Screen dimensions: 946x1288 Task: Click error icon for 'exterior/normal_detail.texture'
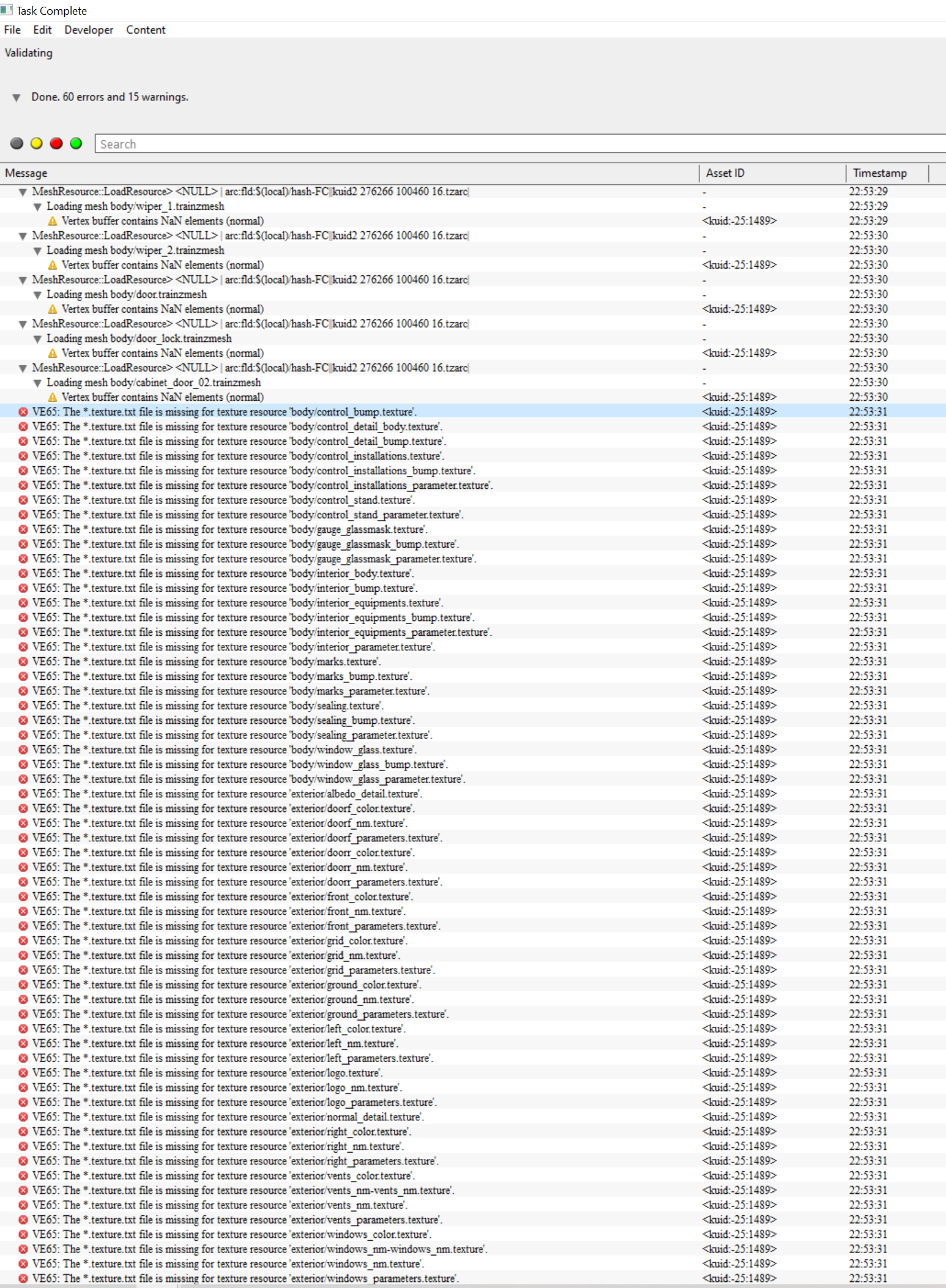23,1117
